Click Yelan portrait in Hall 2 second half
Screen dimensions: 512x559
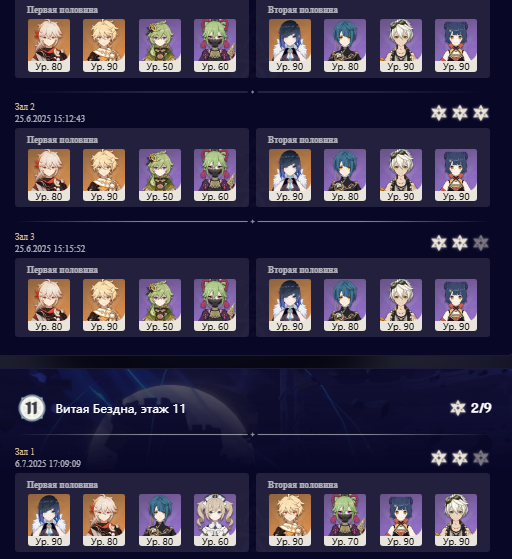coord(290,175)
